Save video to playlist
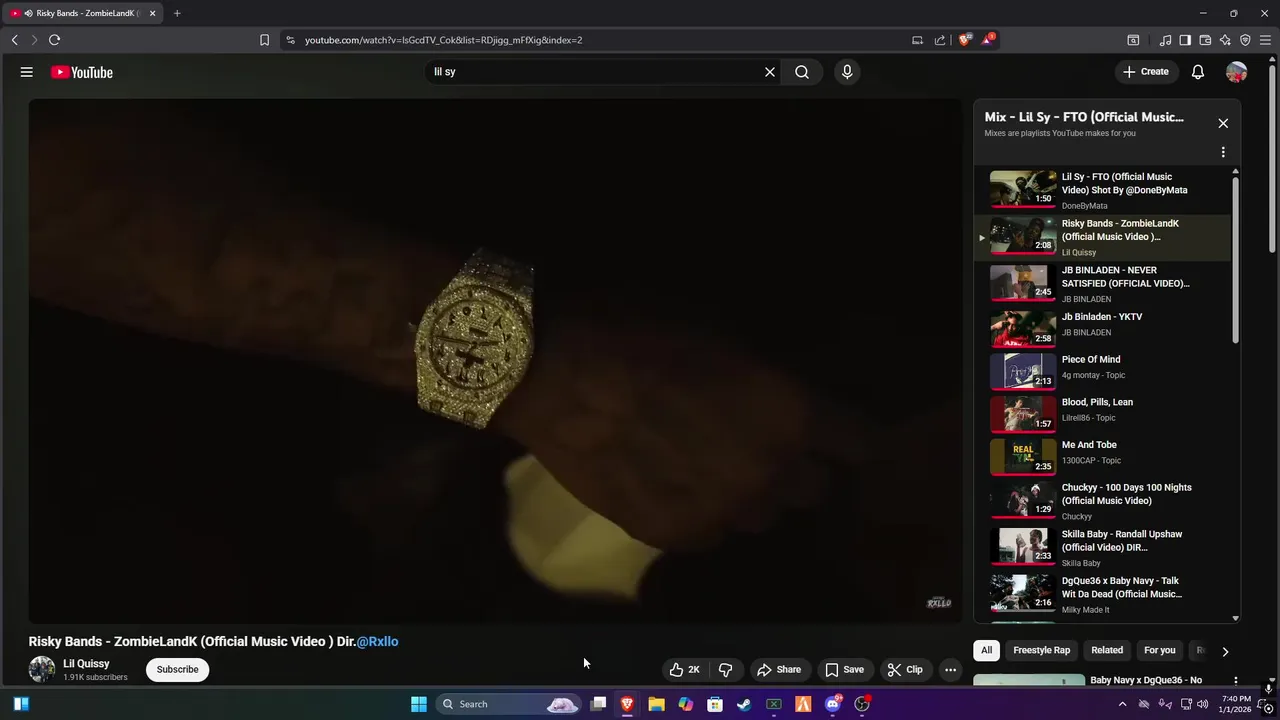 coord(844,670)
